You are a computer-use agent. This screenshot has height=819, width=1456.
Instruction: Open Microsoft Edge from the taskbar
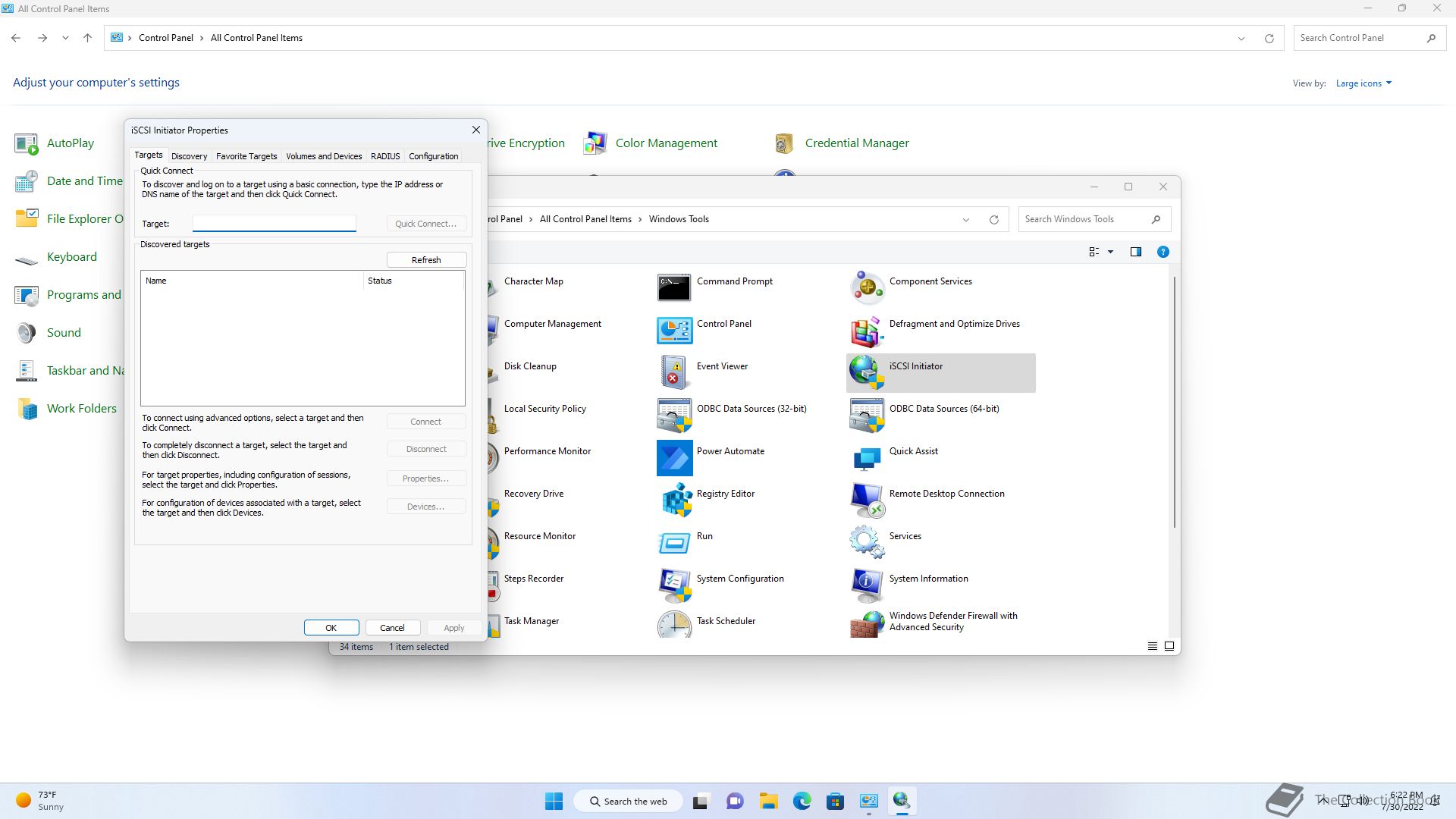pyautogui.click(x=802, y=801)
